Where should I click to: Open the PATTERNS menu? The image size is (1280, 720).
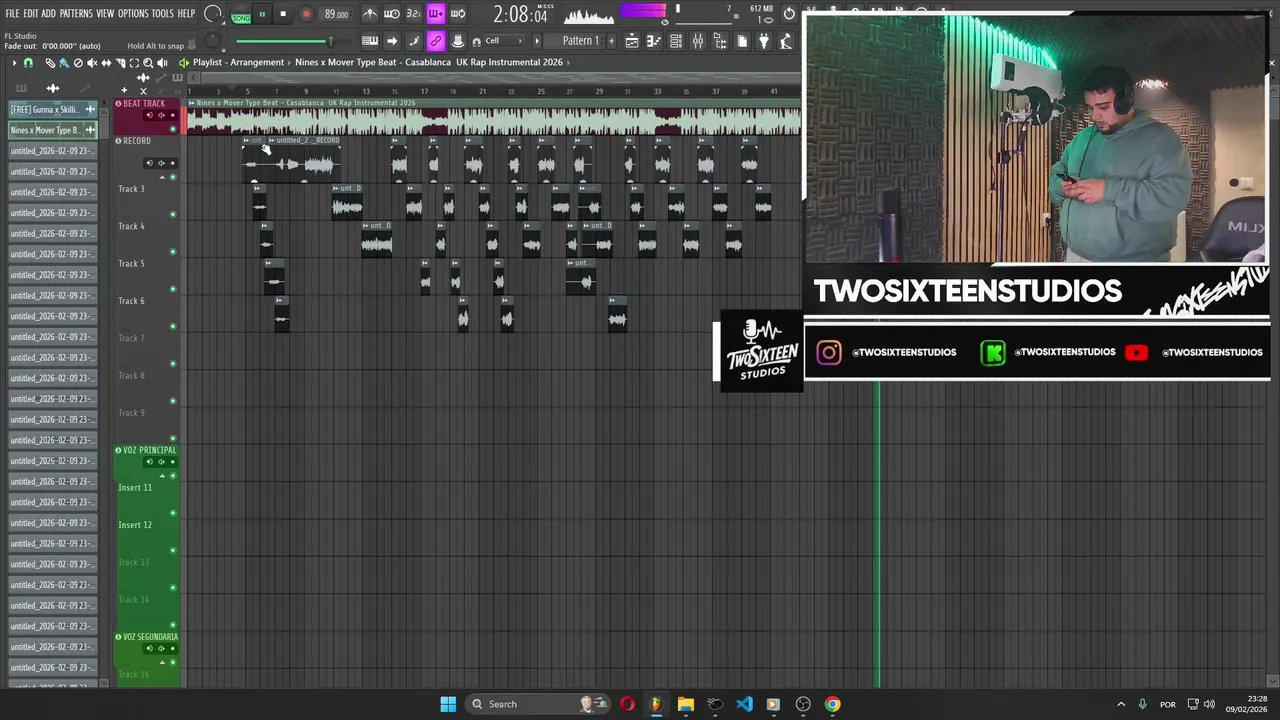click(x=76, y=13)
